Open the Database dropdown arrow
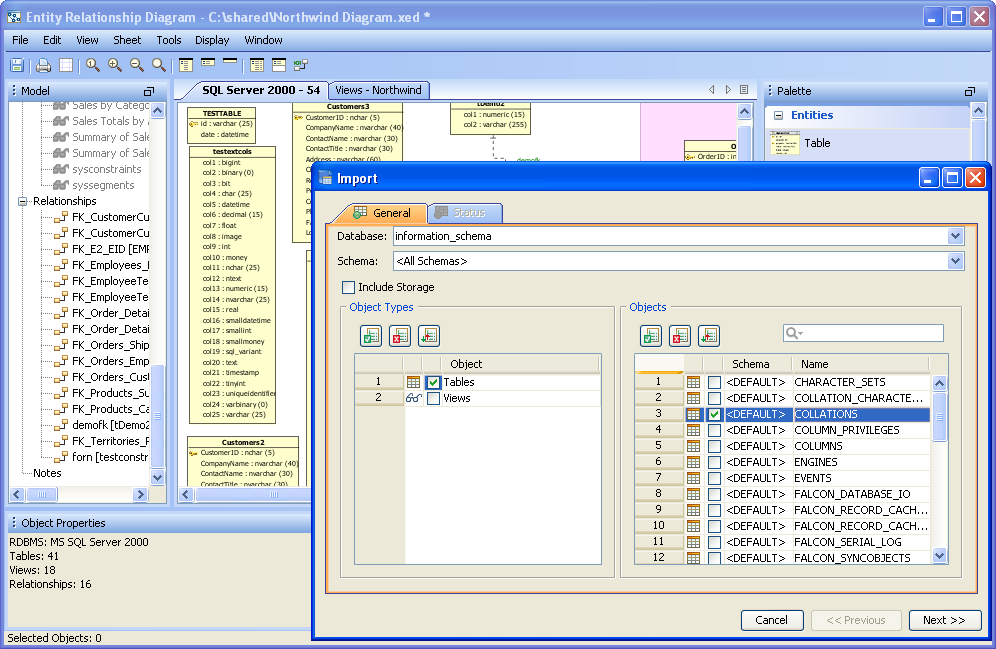The image size is (996, 649). coord(955,236)
